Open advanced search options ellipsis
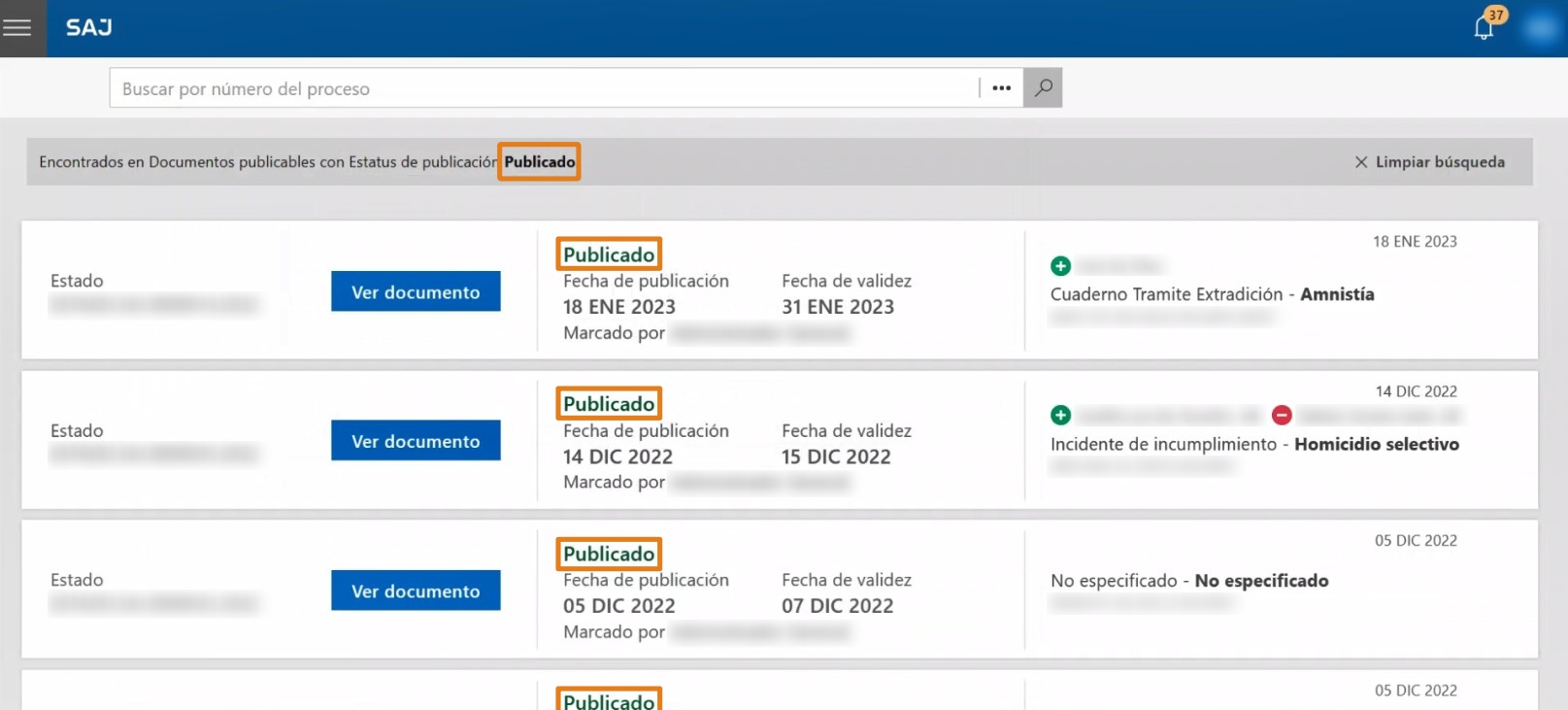 [x=1002, y=87]
